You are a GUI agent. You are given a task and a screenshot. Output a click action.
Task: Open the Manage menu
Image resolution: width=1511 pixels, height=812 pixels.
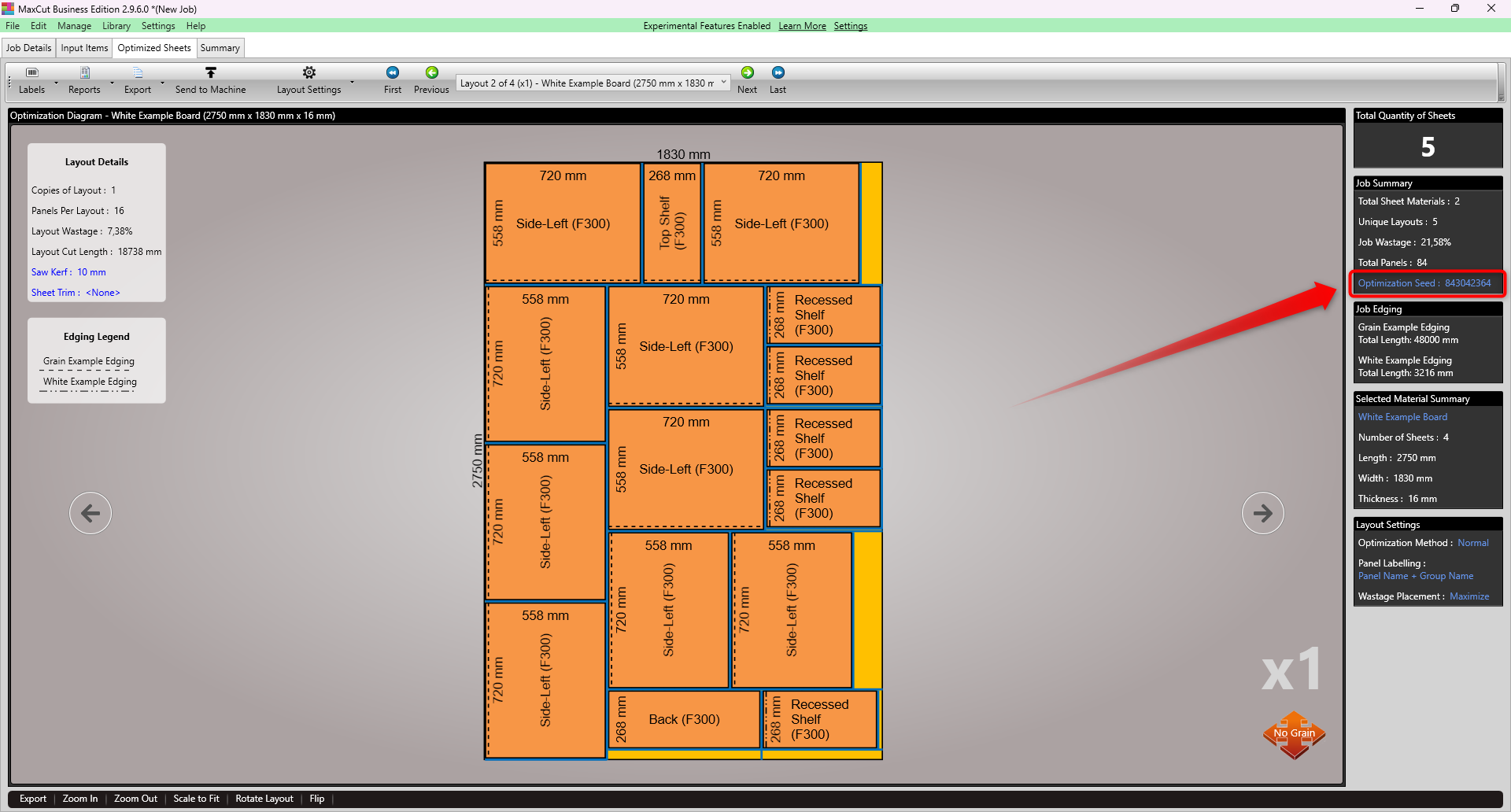click(74, 26)
